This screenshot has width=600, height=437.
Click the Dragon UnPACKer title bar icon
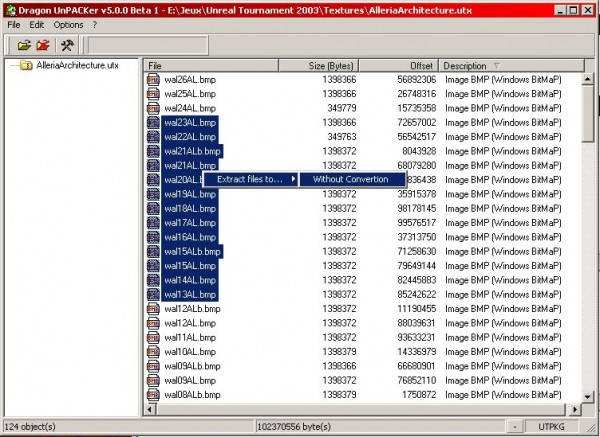[9, 9]
